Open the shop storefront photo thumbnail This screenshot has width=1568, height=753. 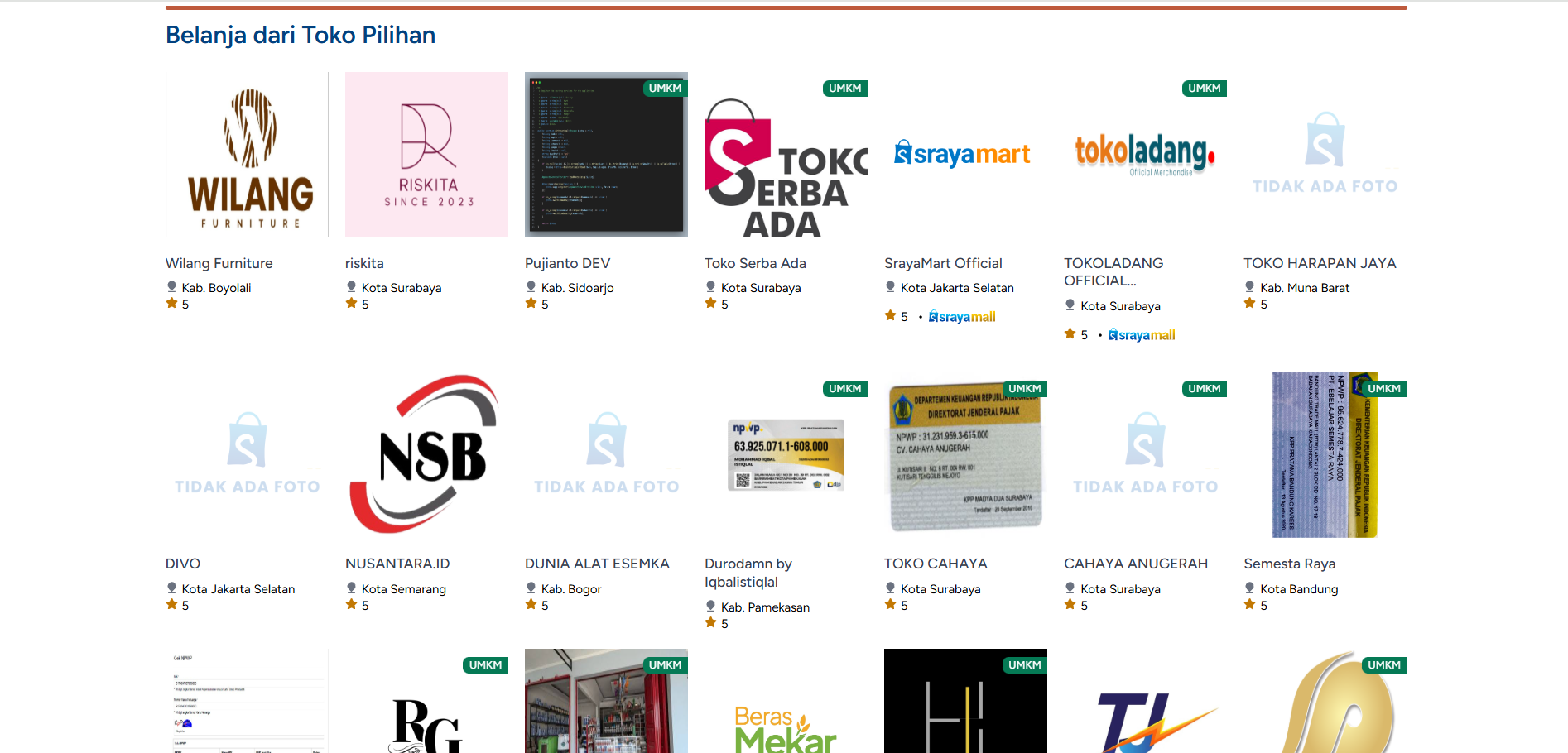pos(606,701)
